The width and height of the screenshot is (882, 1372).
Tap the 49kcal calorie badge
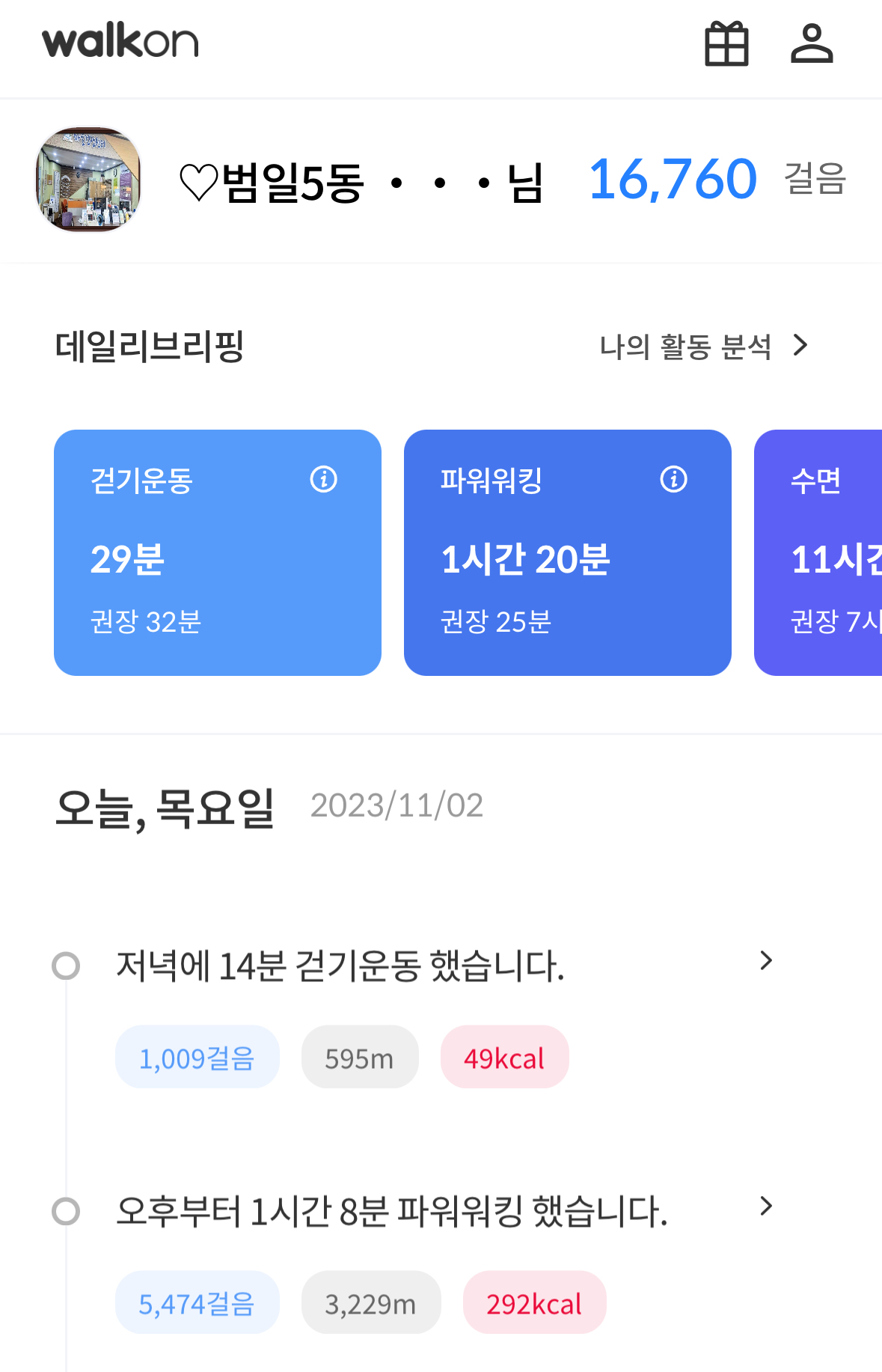(x=504, y=1058)
